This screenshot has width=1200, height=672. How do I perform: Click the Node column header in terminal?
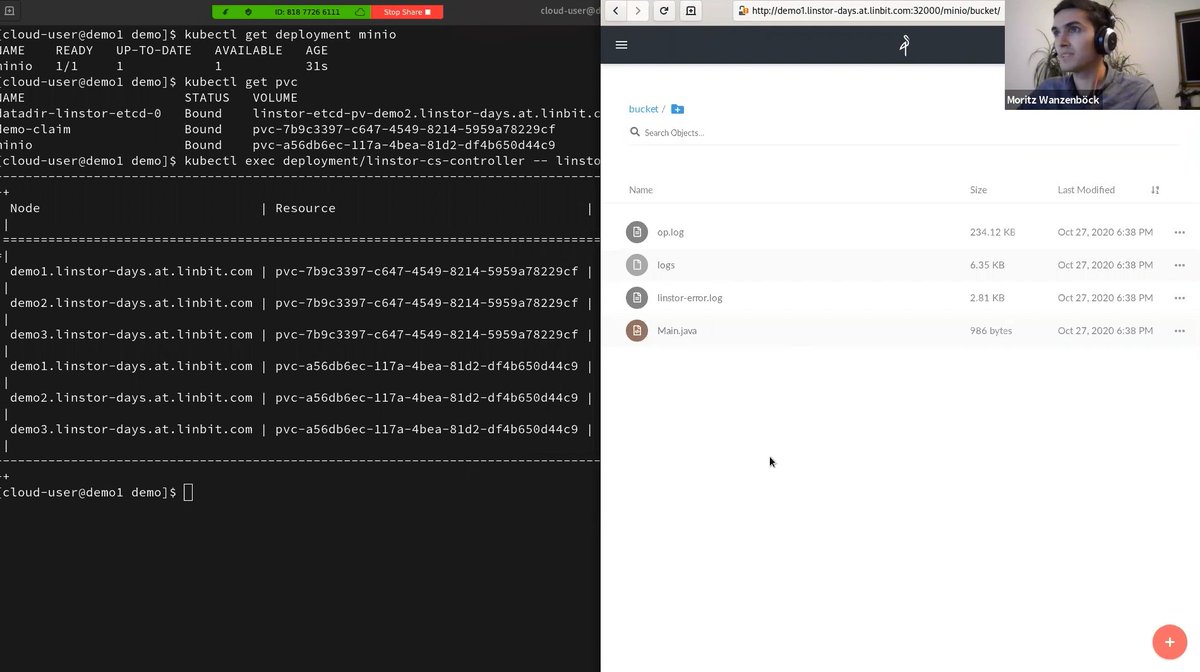[24, 208]
